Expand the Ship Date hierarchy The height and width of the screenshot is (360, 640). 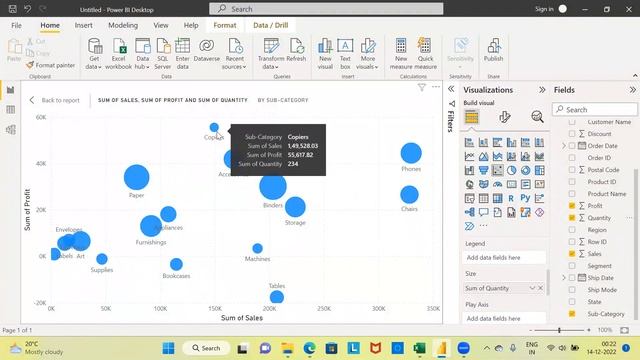coord(564,278)
